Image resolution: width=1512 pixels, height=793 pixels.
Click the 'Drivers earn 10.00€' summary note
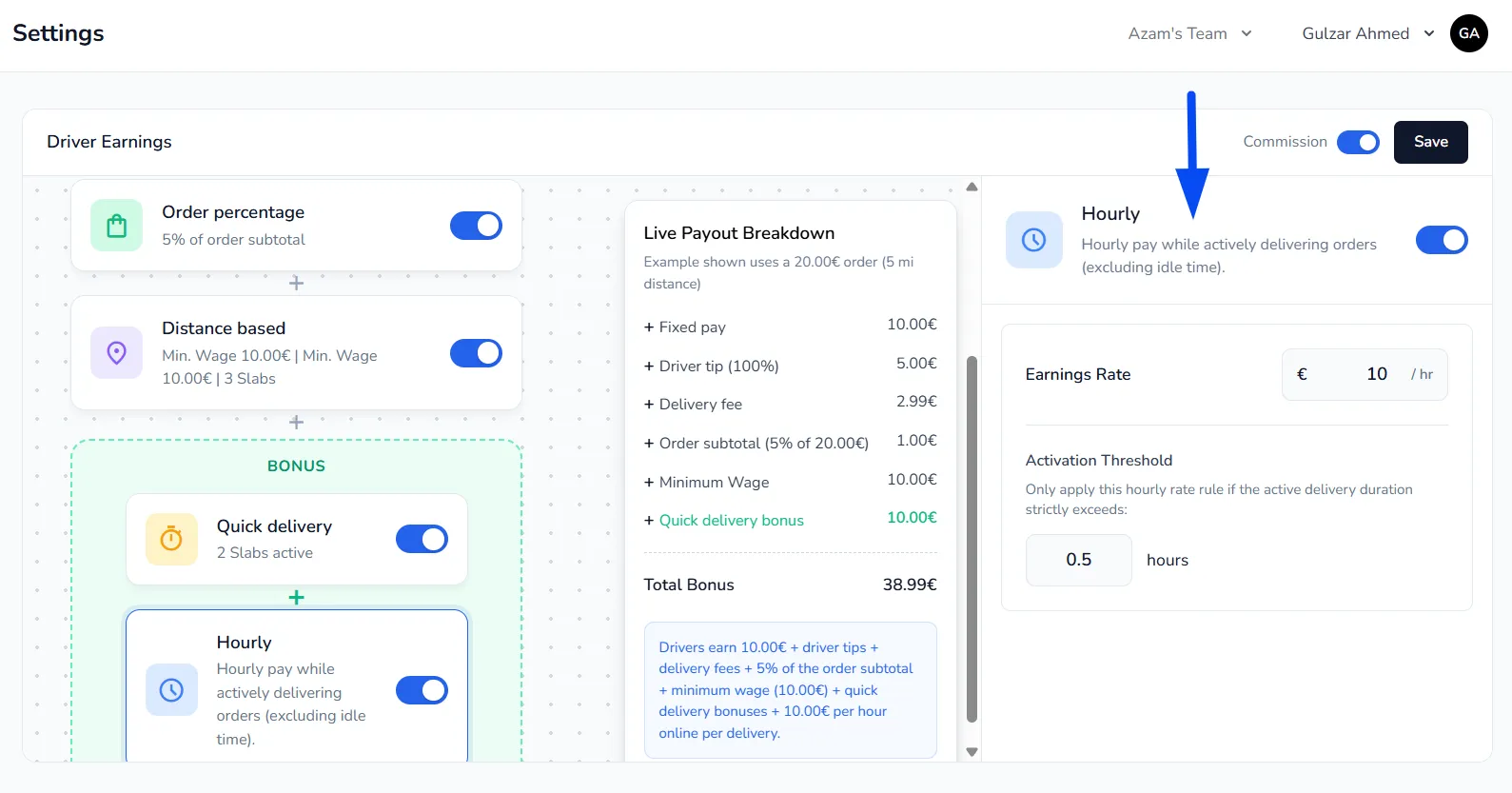790,690
